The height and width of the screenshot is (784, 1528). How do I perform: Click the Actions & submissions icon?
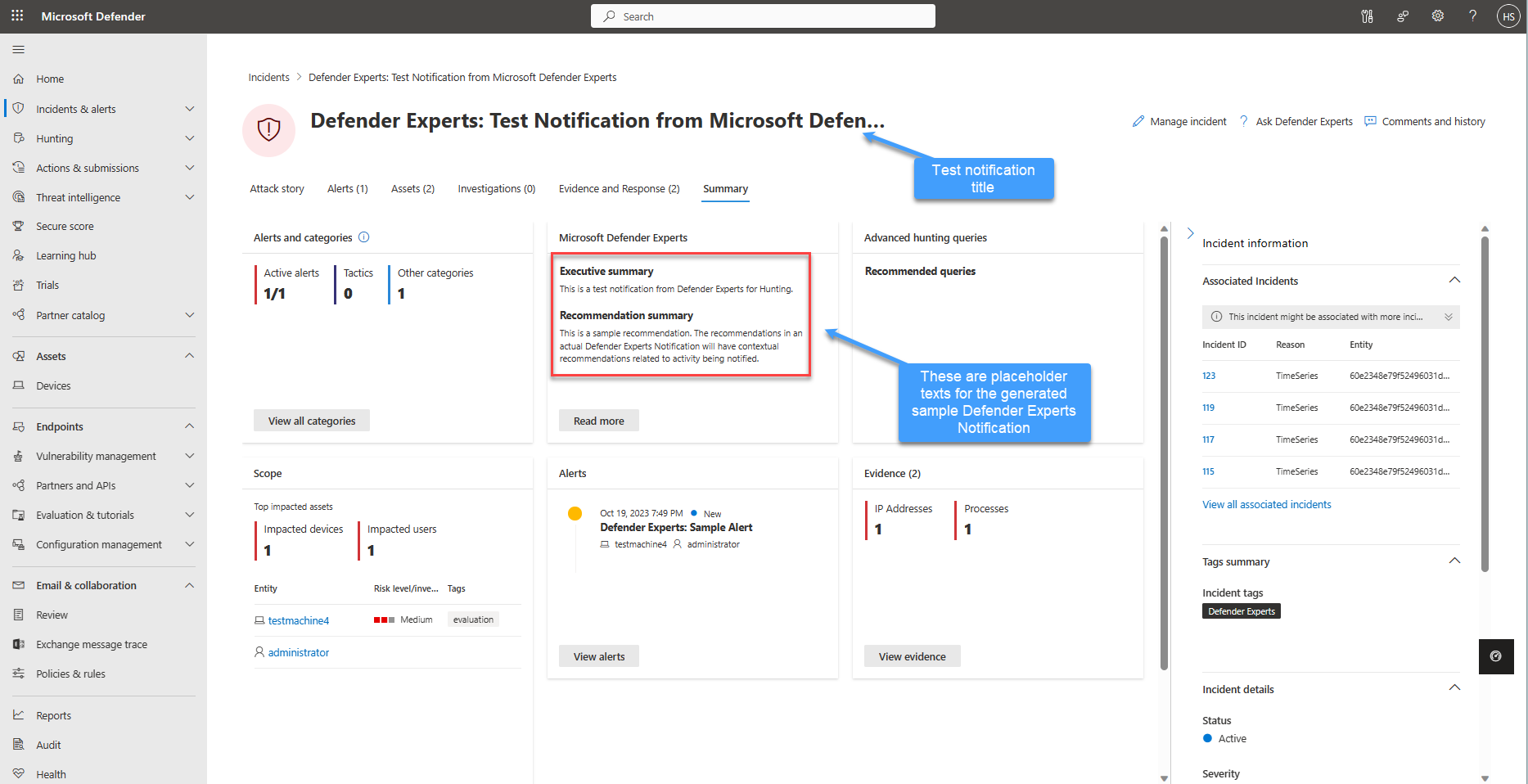pyautogui.click(x=18, y=168)
